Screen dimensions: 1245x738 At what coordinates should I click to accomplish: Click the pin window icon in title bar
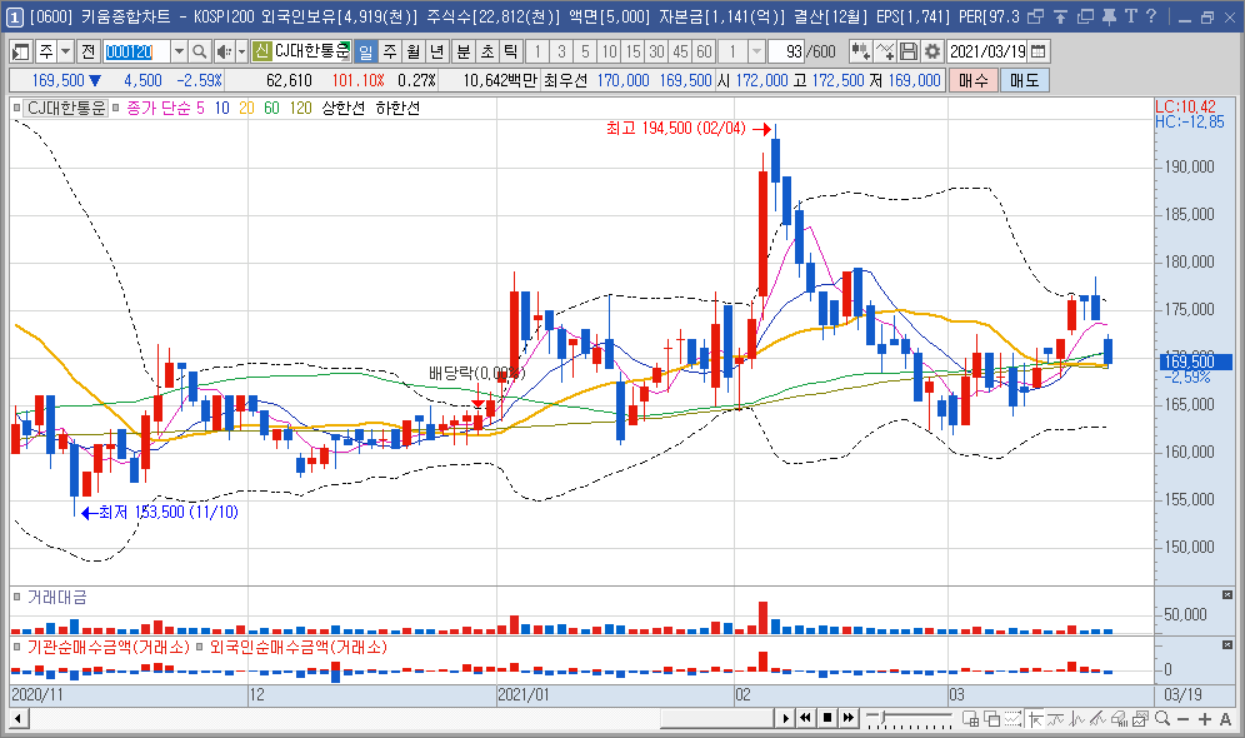(1108, 17)
